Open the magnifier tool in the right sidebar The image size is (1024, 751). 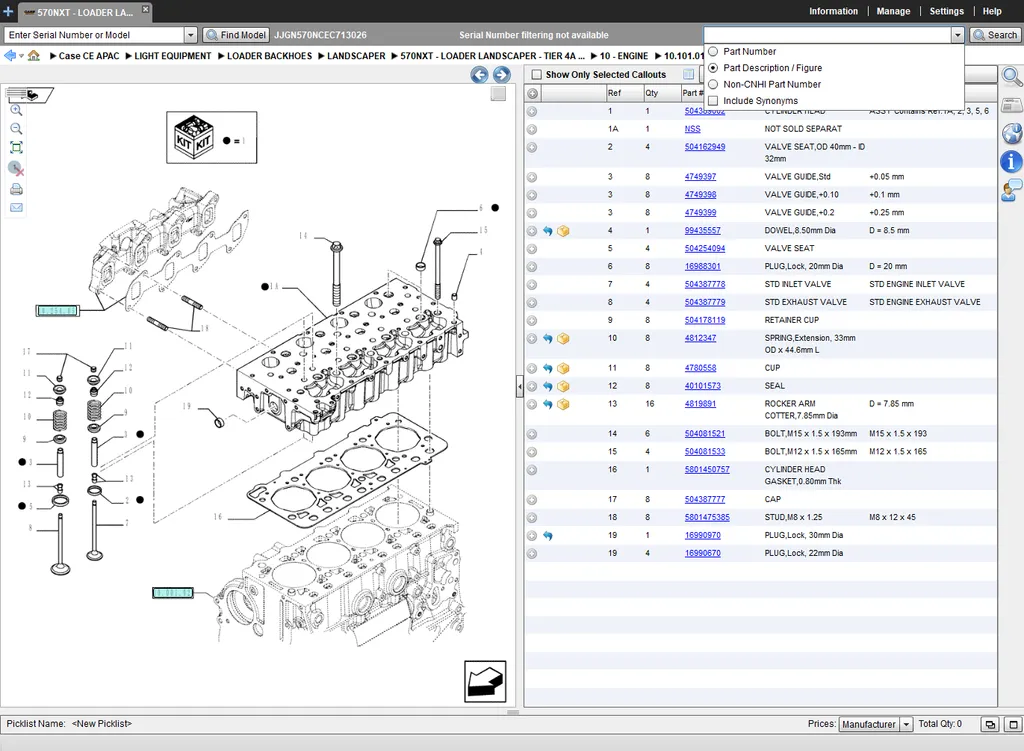tap(1012, 77)
